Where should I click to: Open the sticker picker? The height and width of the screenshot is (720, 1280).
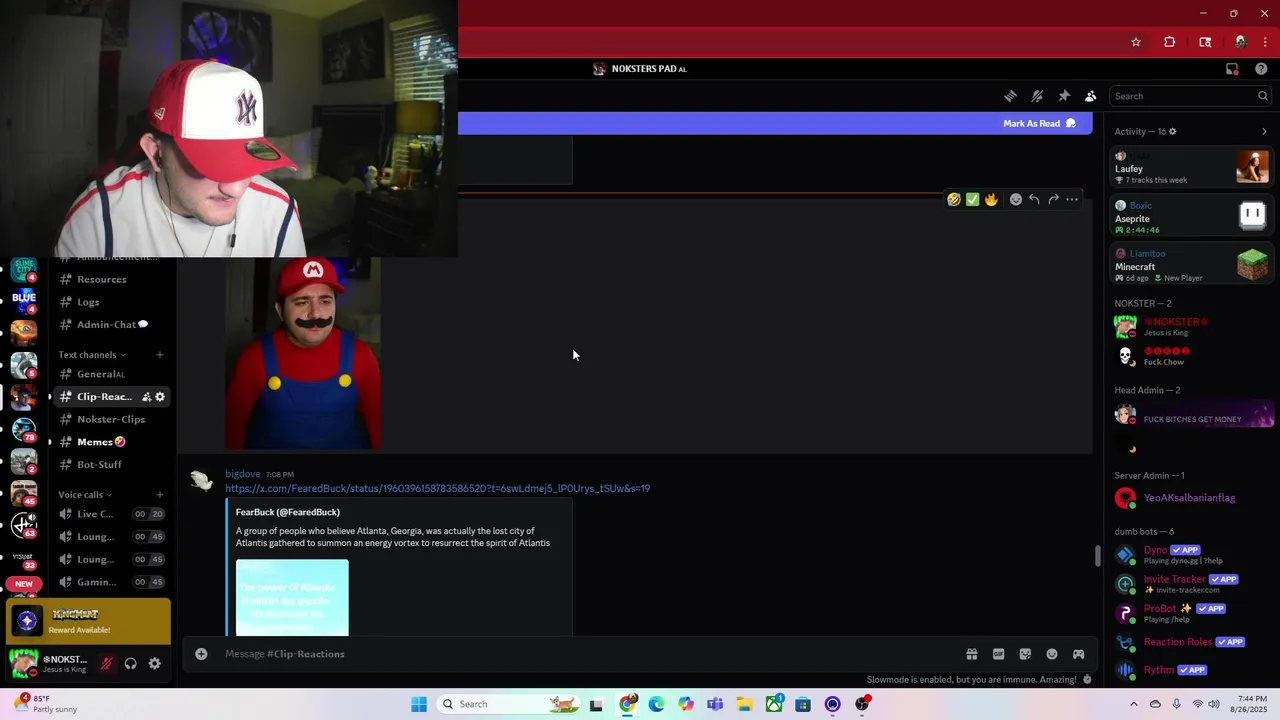coord(1025,654)
